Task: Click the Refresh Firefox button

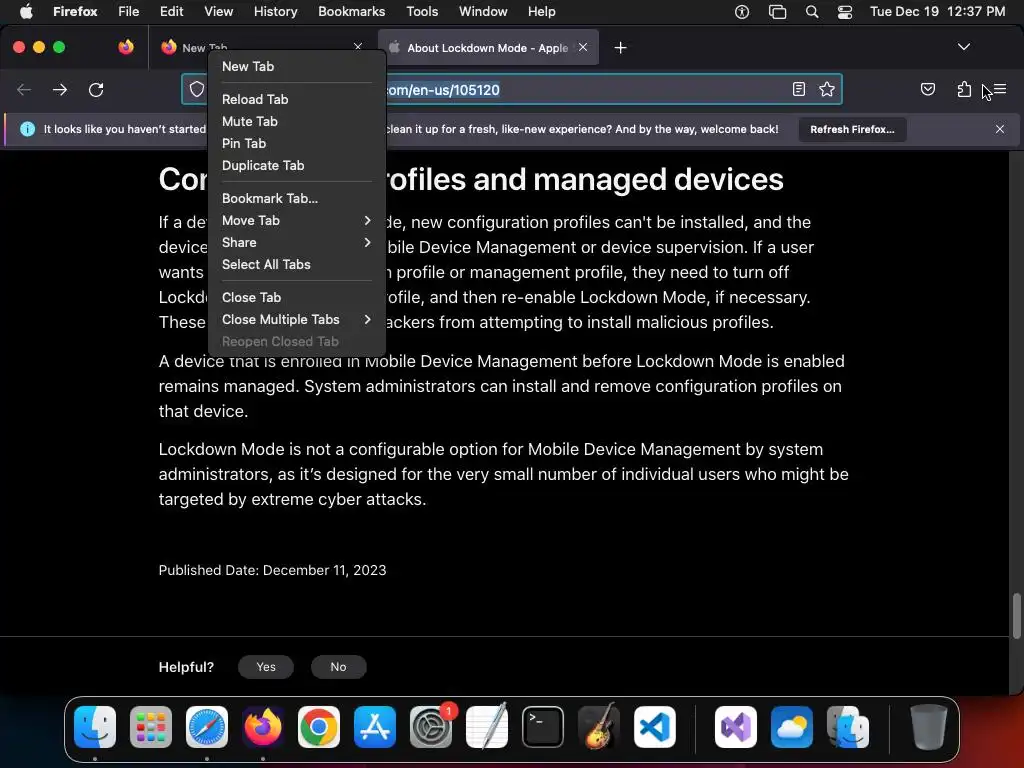Action: 852,129
